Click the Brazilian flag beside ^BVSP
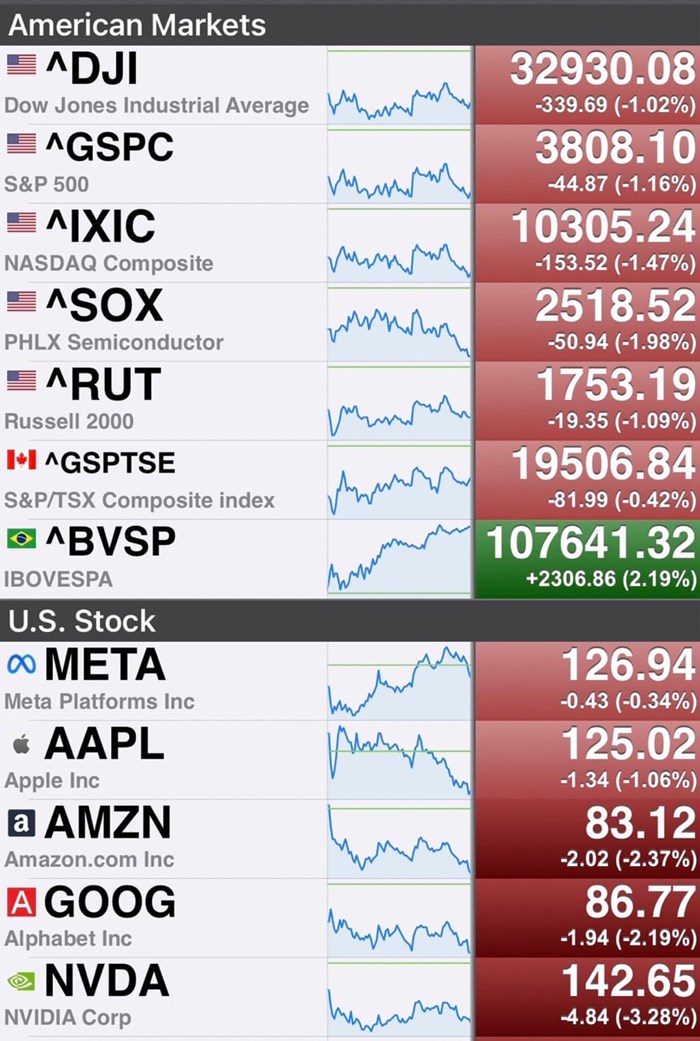This screenshot has height=1041, width=700. click(x=21, y=539)
